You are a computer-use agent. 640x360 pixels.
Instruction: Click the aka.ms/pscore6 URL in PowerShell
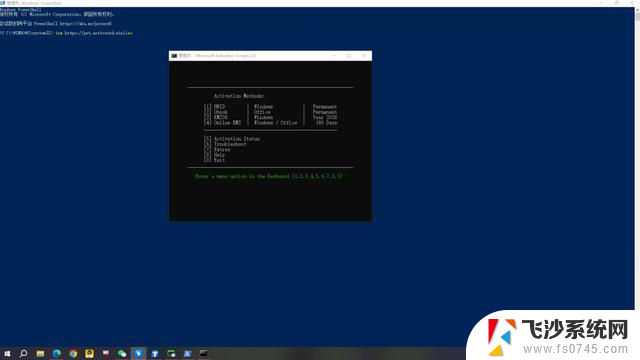[x=86, y=24]
